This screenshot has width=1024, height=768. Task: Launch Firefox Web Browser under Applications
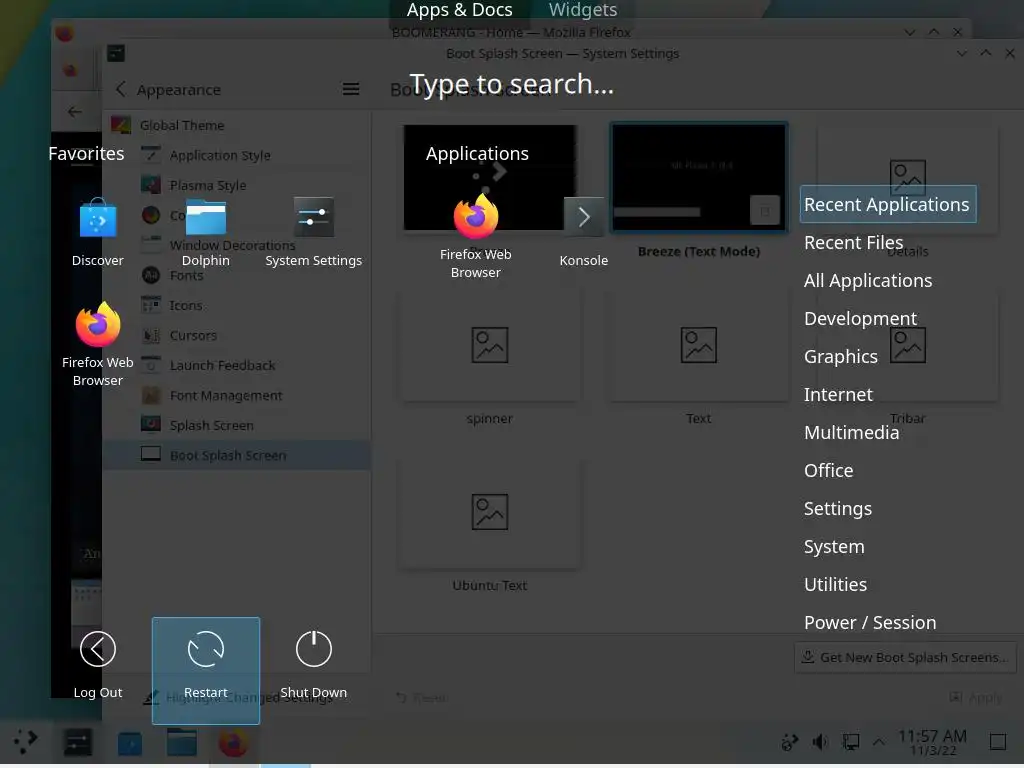(475, 236)
